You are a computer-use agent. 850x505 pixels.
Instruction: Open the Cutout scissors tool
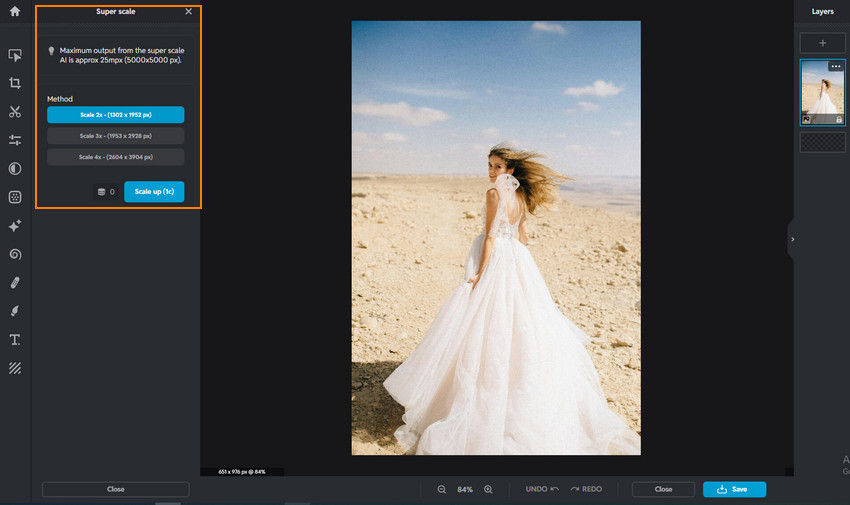15,112
